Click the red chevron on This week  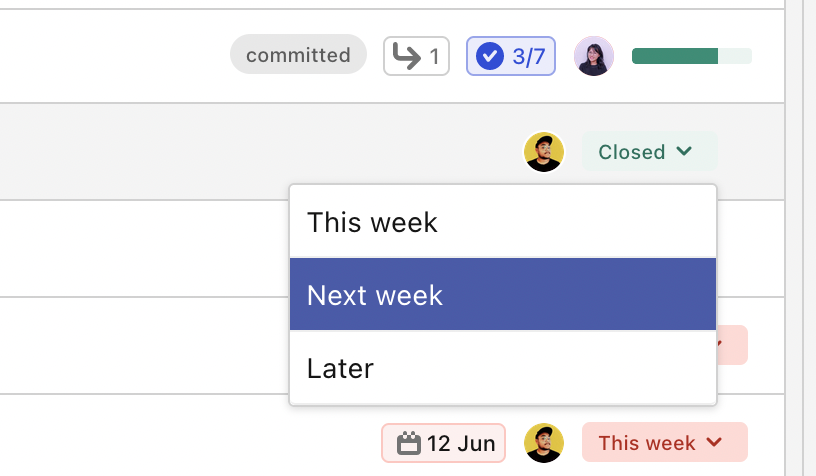[x=715, y=442]
